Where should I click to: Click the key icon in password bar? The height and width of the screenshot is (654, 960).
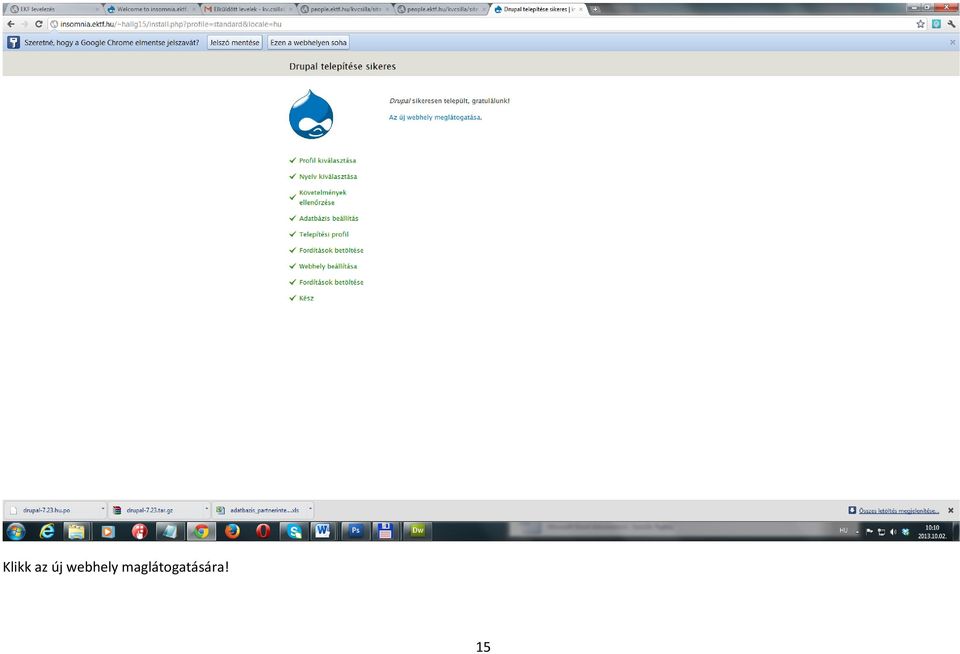(13, 42)
